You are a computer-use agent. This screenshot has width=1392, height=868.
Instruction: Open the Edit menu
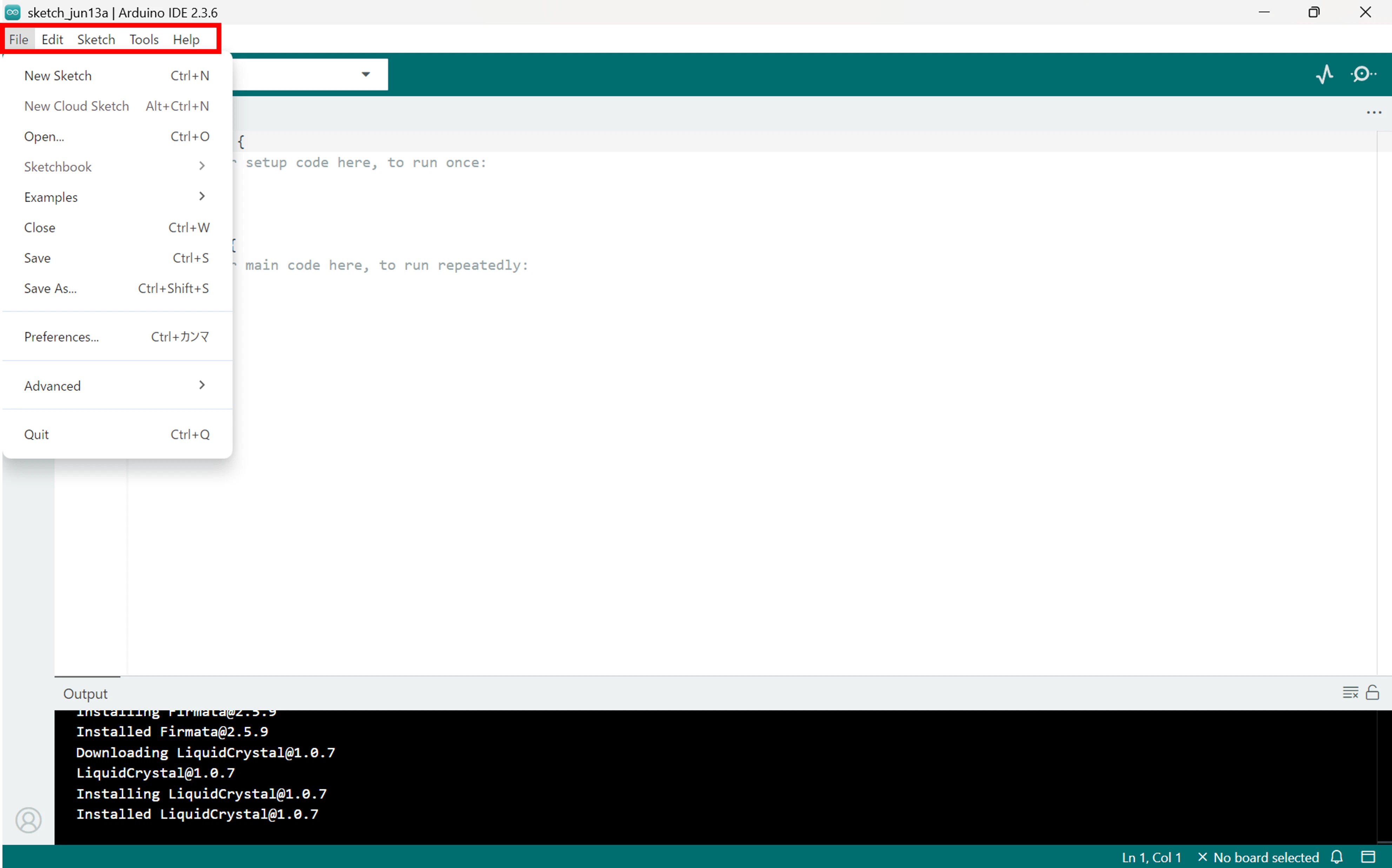tap(52, 39)
